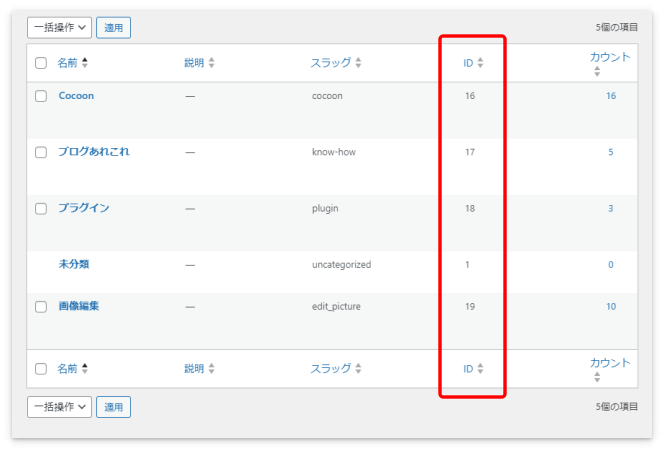Click the top 5個の項目 item count text

point(617,28)
